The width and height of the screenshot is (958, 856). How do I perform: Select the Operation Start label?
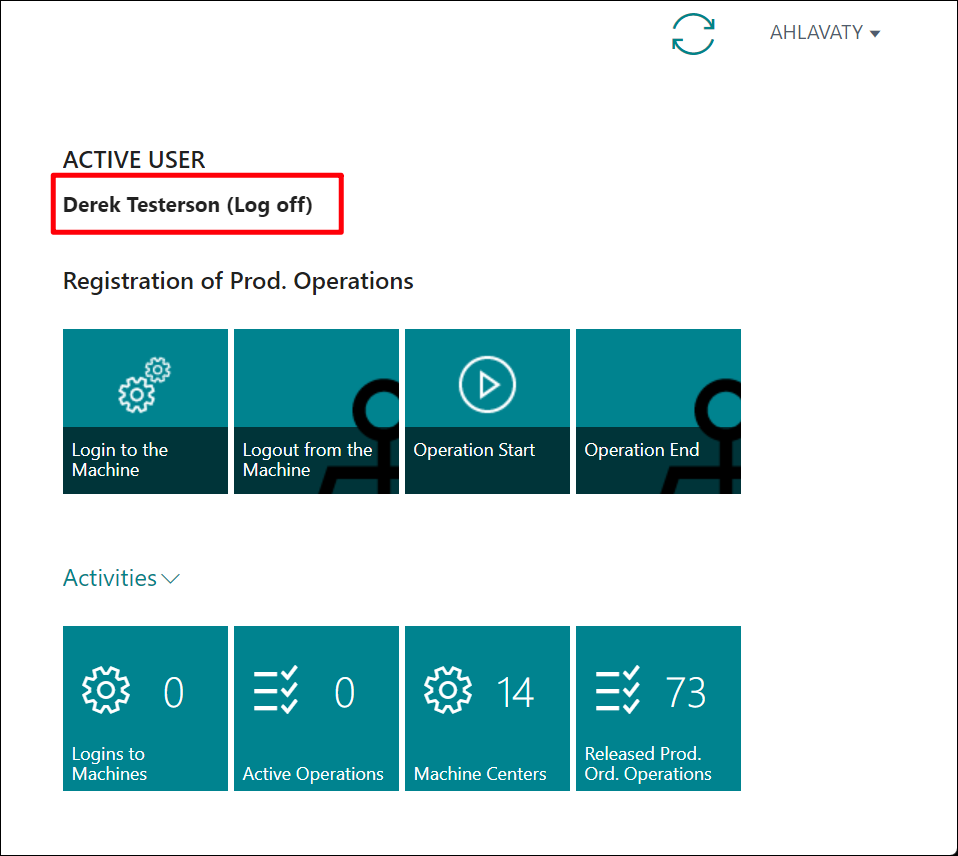(474, 450)
